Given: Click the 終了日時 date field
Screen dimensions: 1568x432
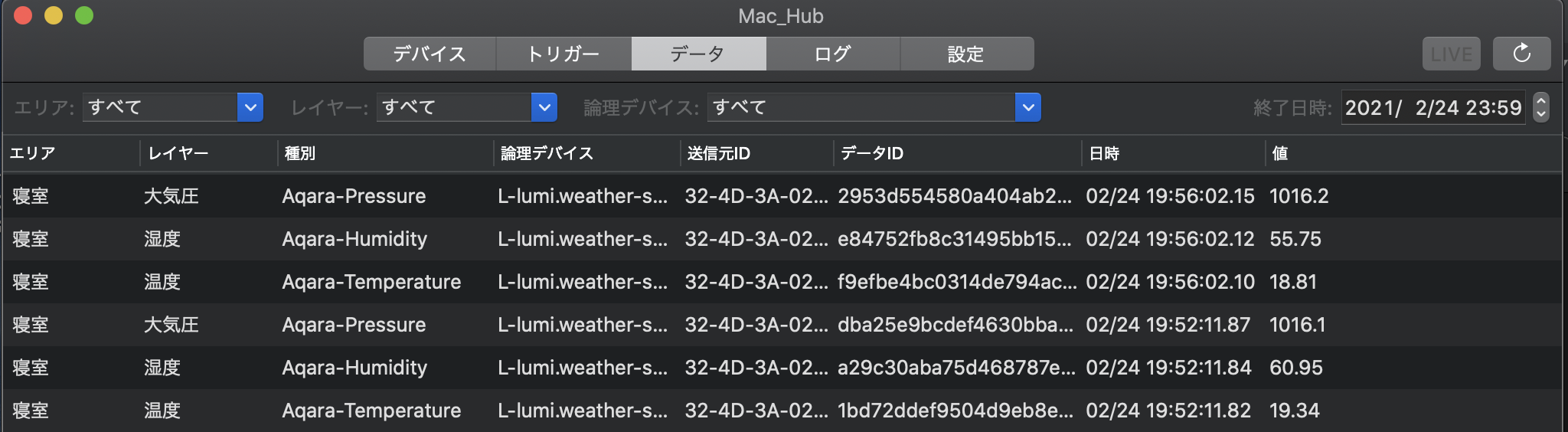Looking at the screenshot, I should click(x=1432, y=107).
